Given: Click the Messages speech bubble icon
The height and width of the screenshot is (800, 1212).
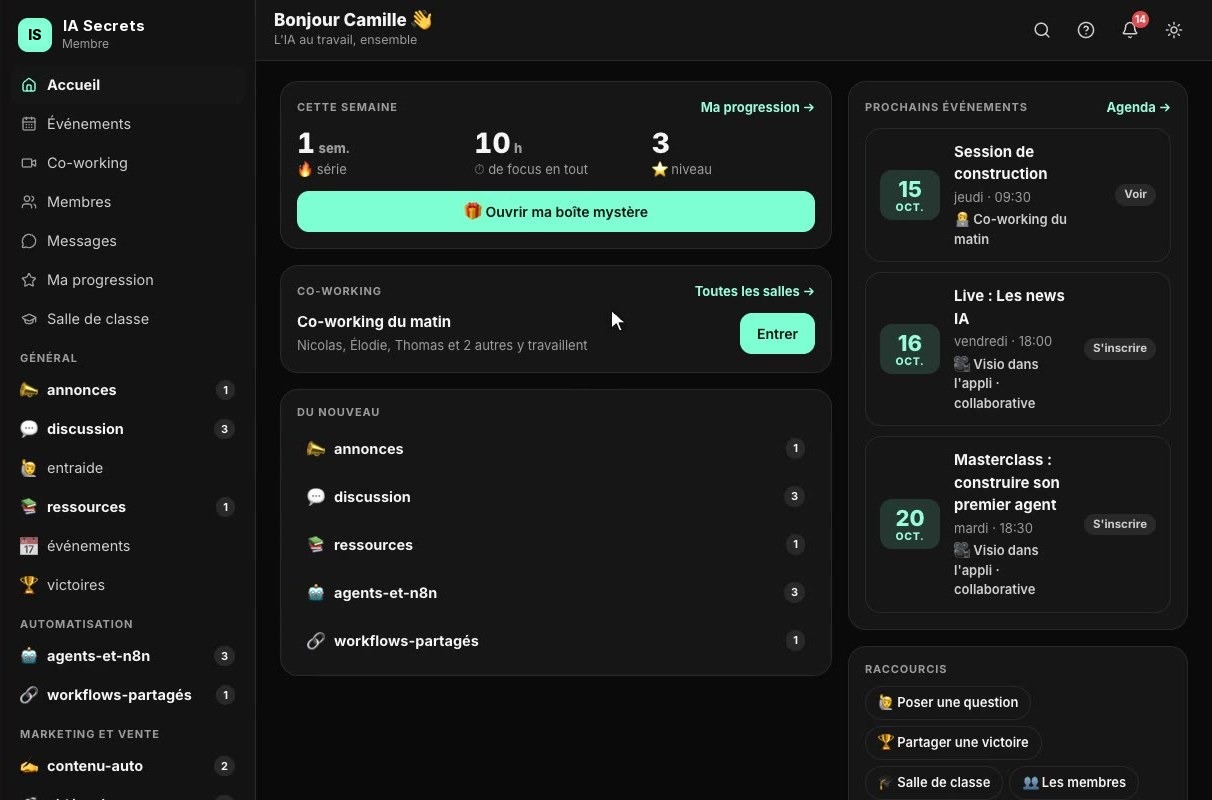Looking at the screenshot, I should pyautogui.click(x=29, y=241).
